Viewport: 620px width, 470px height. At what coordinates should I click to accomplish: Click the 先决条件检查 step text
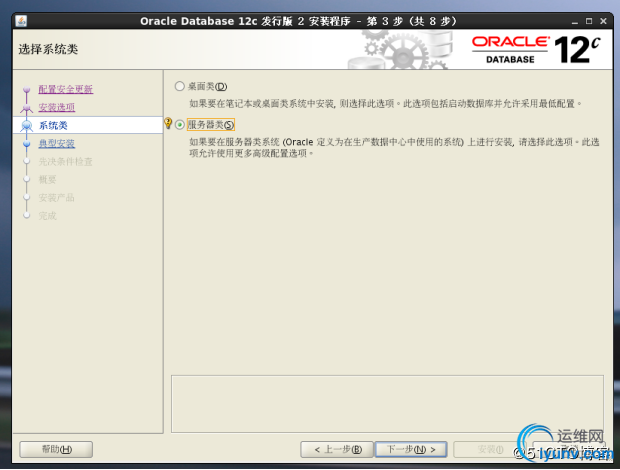(x=65, y=162)
